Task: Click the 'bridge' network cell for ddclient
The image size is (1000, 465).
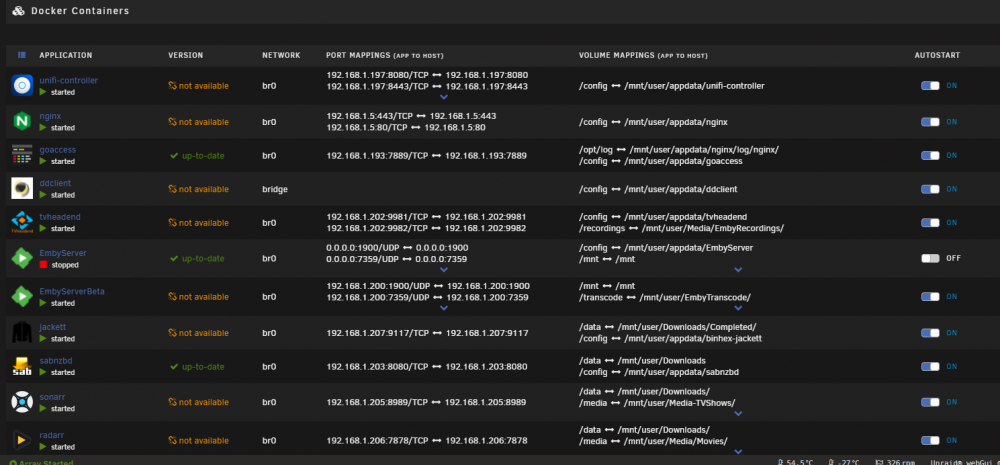Action: (x=275, y=189)
